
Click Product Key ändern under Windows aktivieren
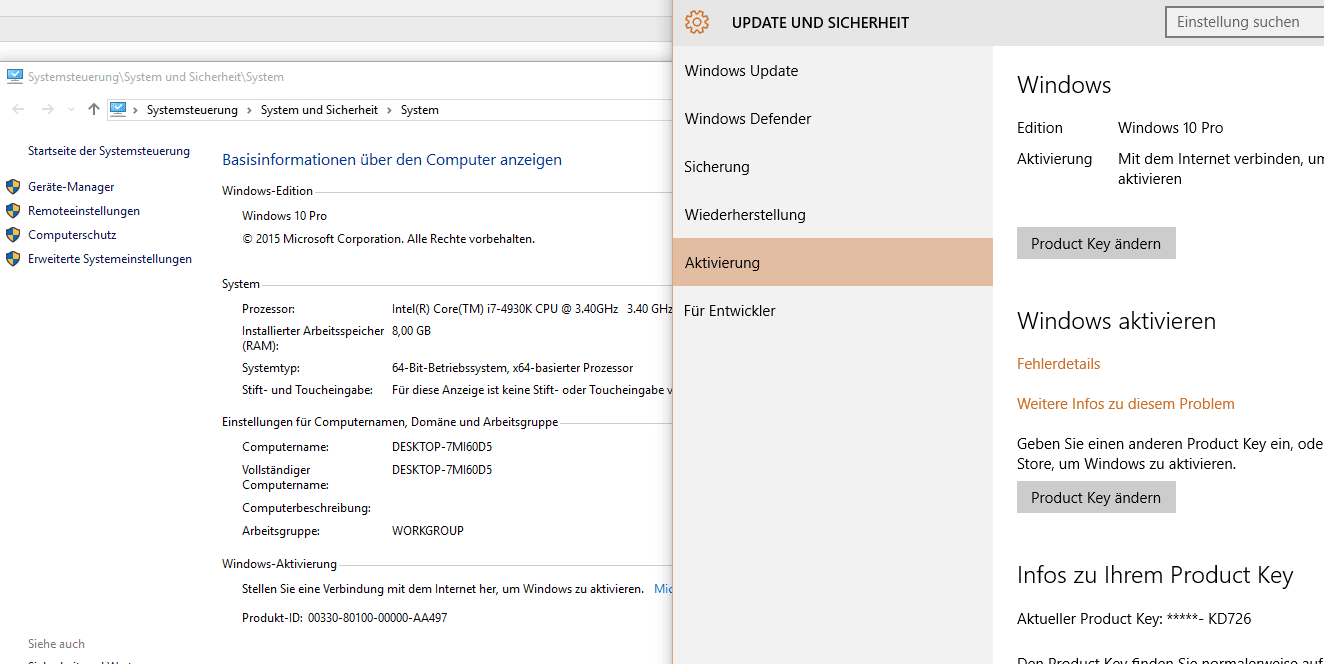tap(1096, 497)
